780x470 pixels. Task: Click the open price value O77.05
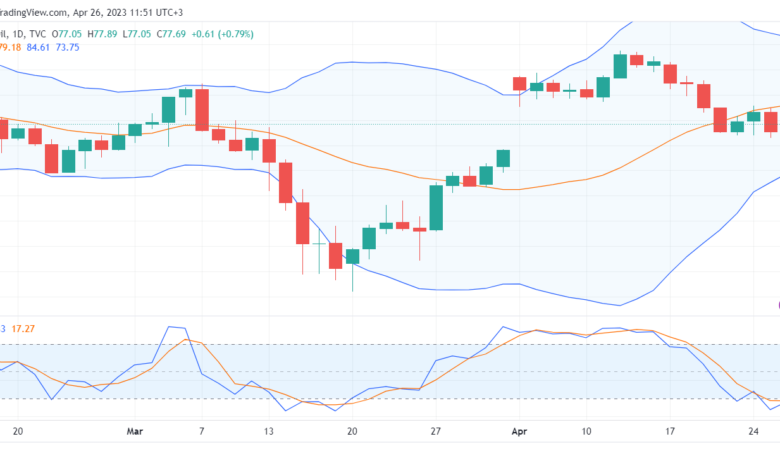pyautogui.click(x=67, y=34)
